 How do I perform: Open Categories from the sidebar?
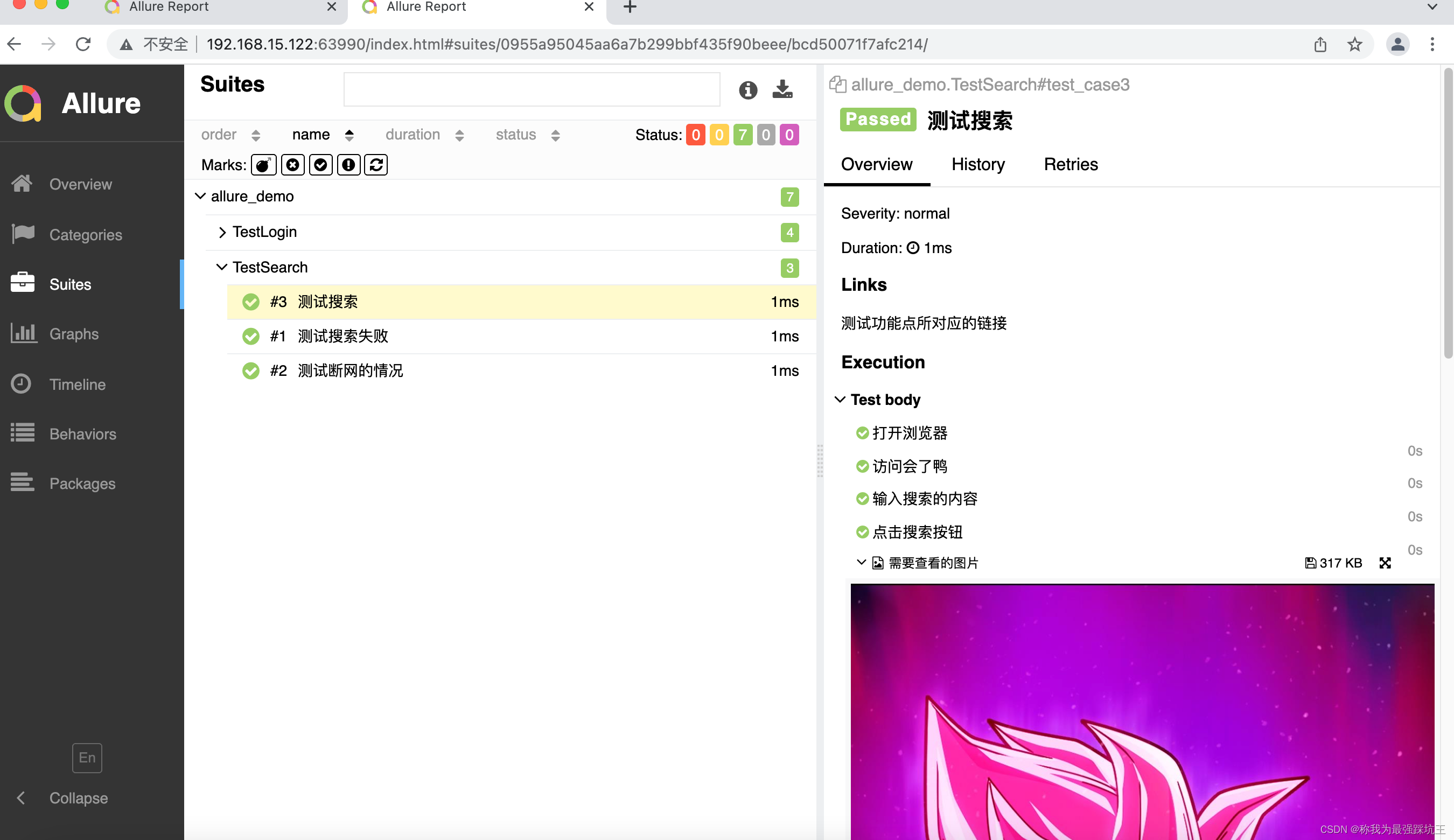[86, 234]
